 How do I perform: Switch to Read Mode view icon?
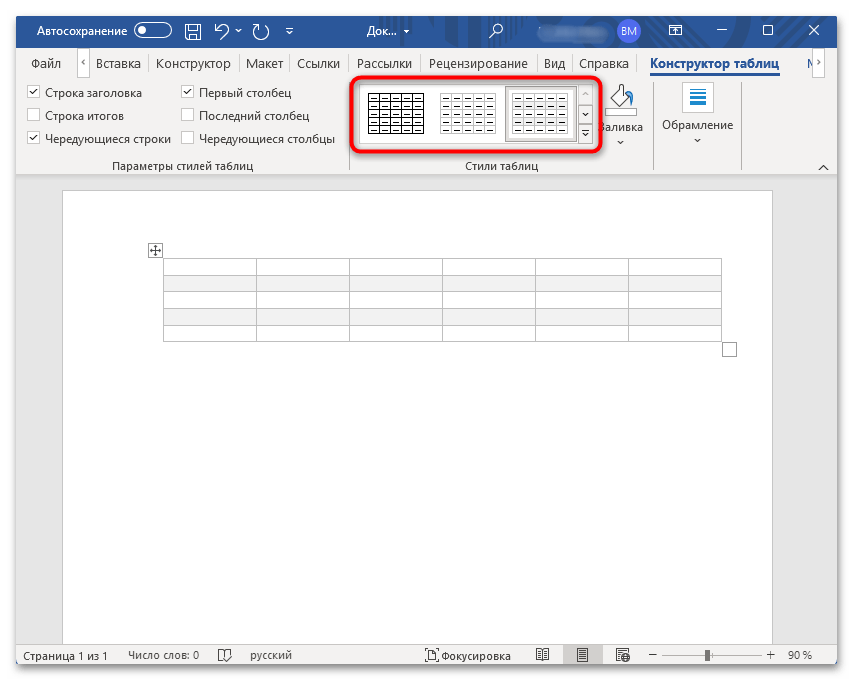coord(542,655)
